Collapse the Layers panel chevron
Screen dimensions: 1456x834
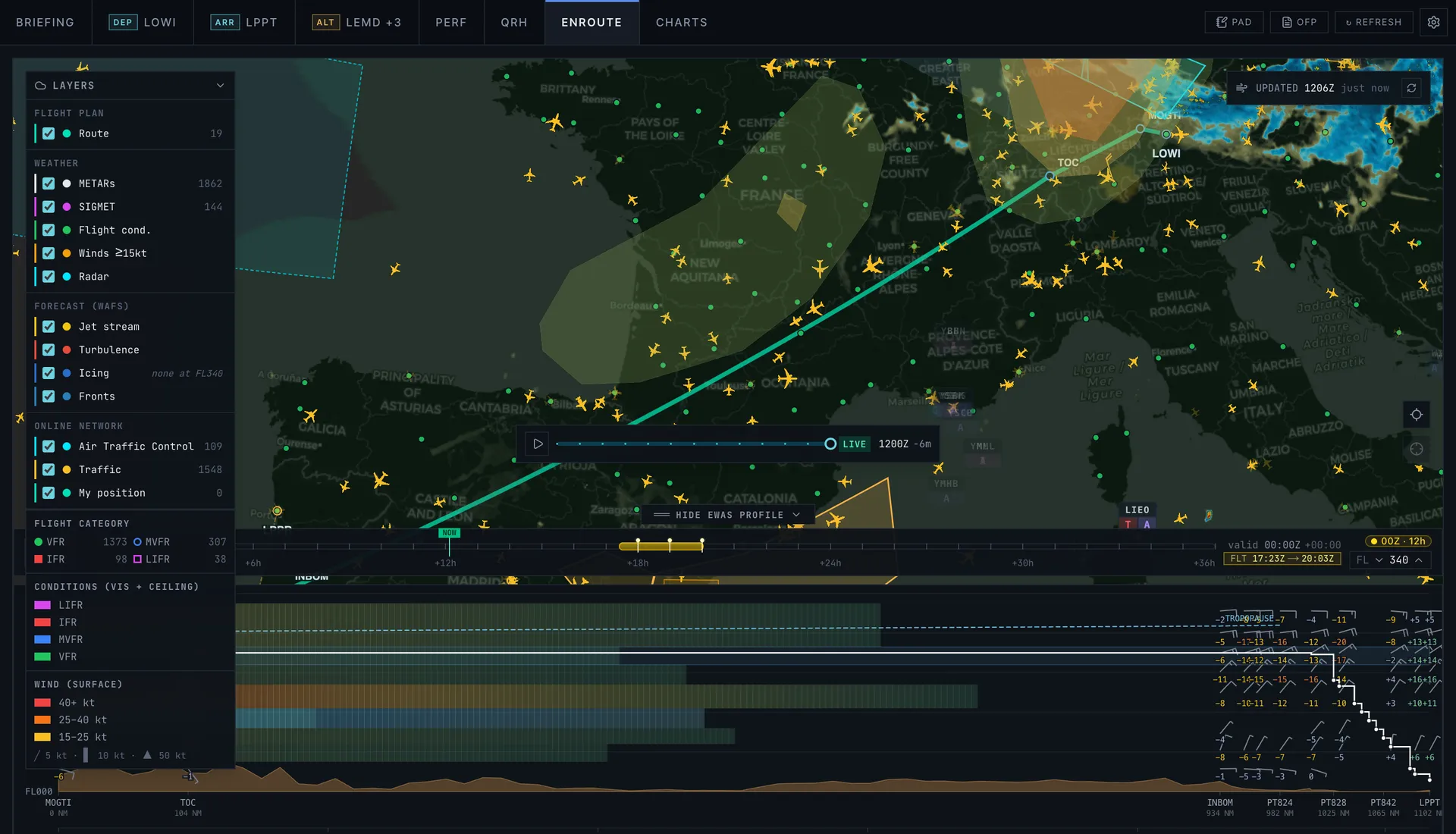220,86
